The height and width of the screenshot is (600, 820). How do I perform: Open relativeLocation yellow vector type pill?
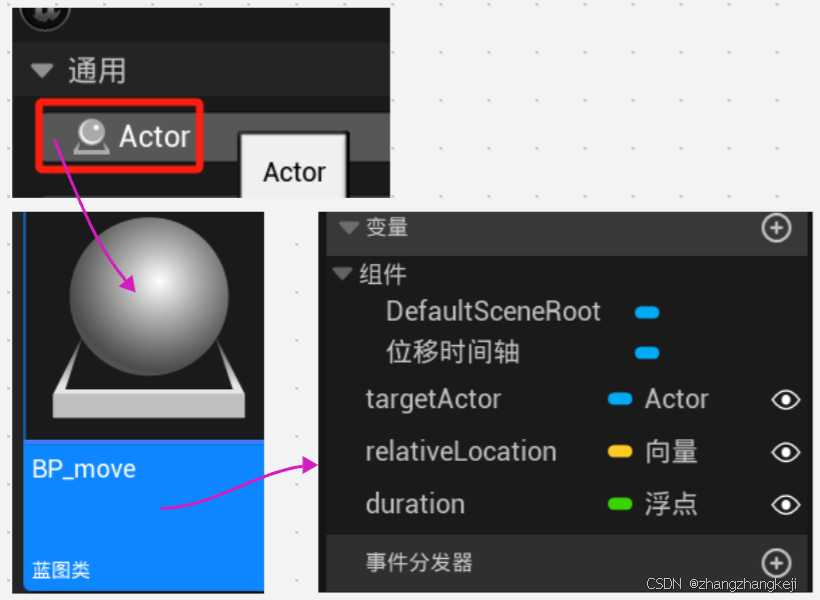[620, 451]
